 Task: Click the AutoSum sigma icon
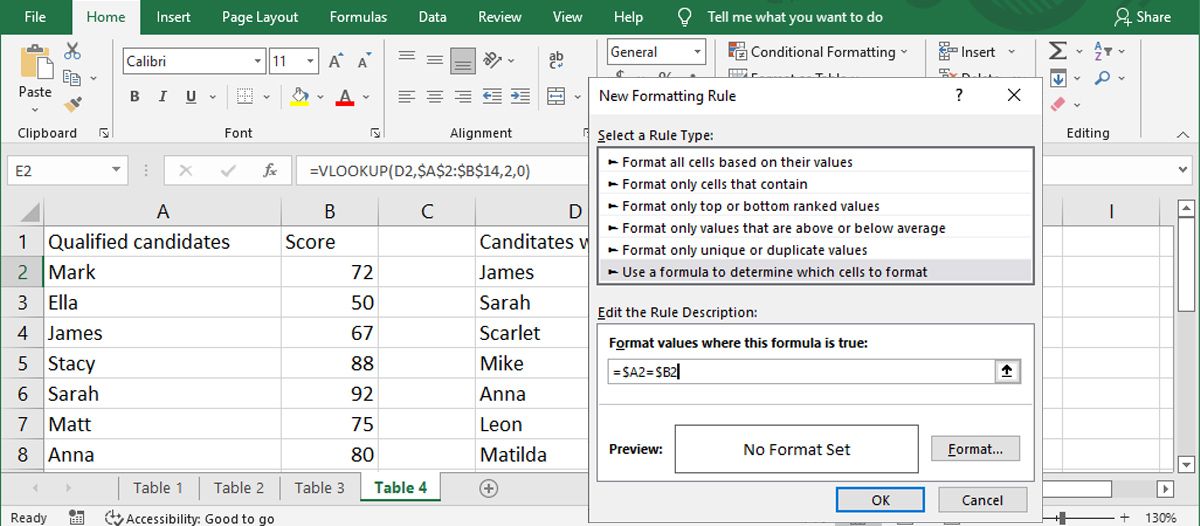tap(1057, 51)
